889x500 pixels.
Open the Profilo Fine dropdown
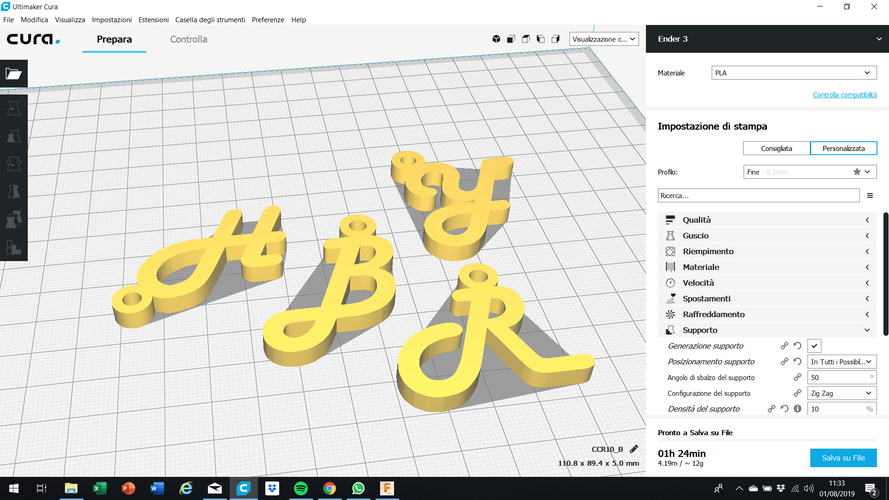810,172
